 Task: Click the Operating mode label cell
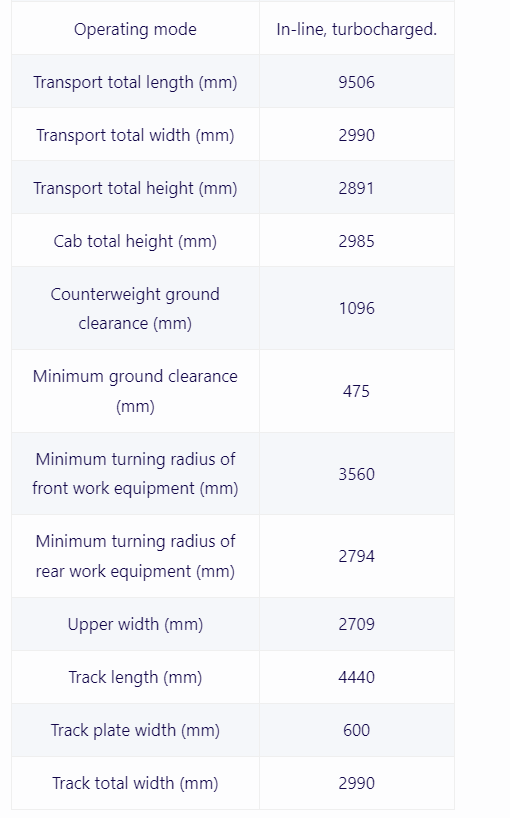pyautogui.click(x=135, y=29)
